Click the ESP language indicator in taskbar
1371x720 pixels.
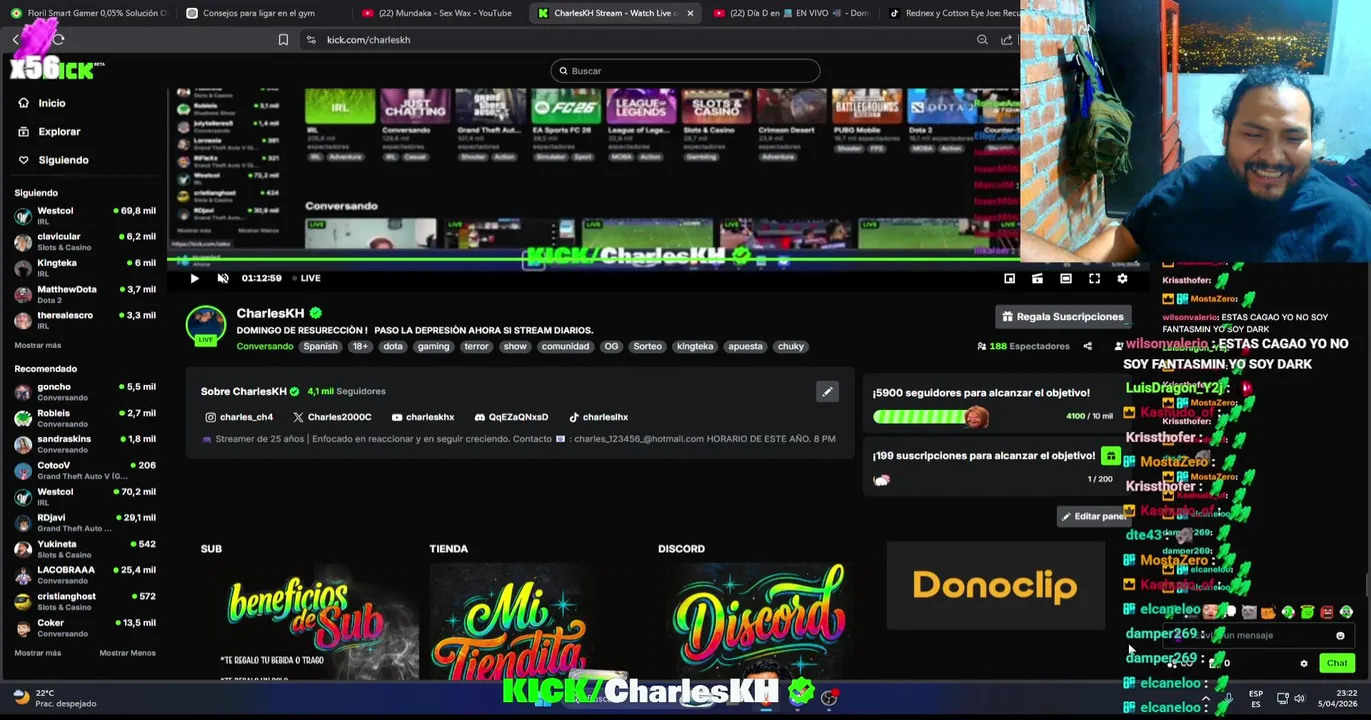coord(1255,698)
